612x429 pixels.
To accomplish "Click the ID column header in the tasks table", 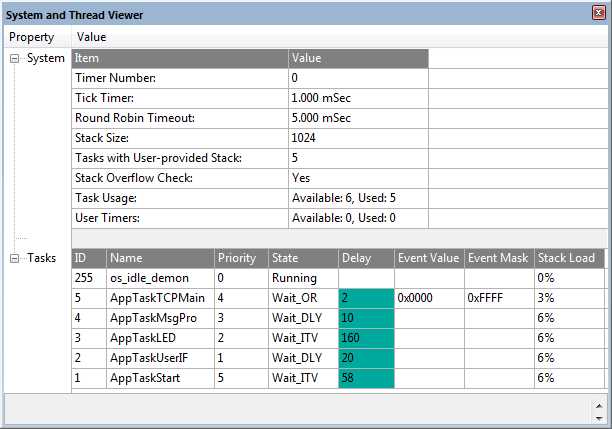I will pos(89,258).
